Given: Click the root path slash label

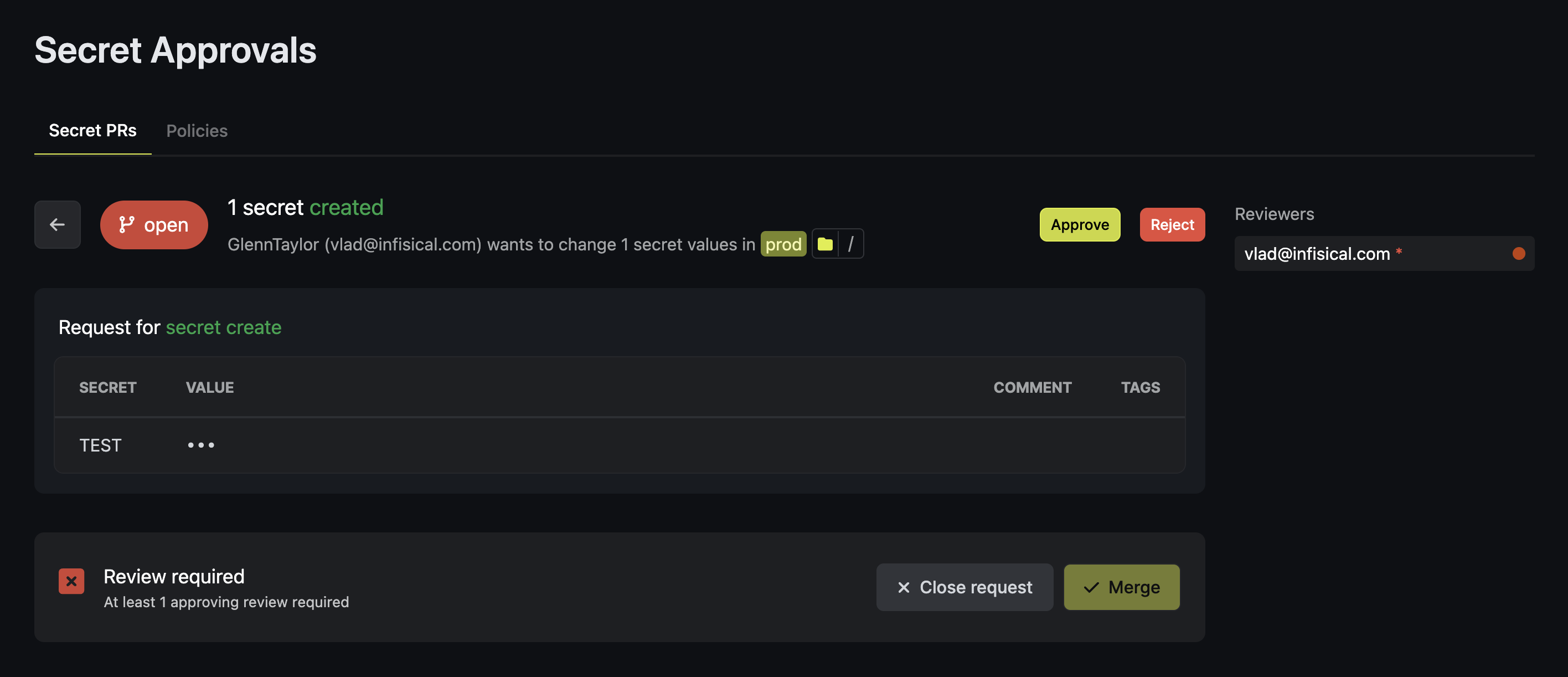Looking at the screenshot, I should 851,244.
